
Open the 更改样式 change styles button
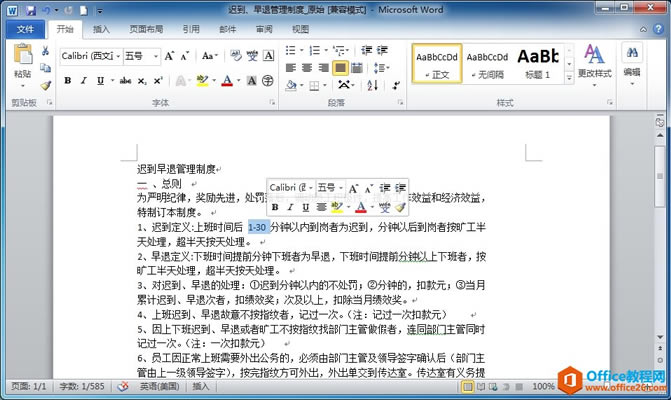click(594, 64)
